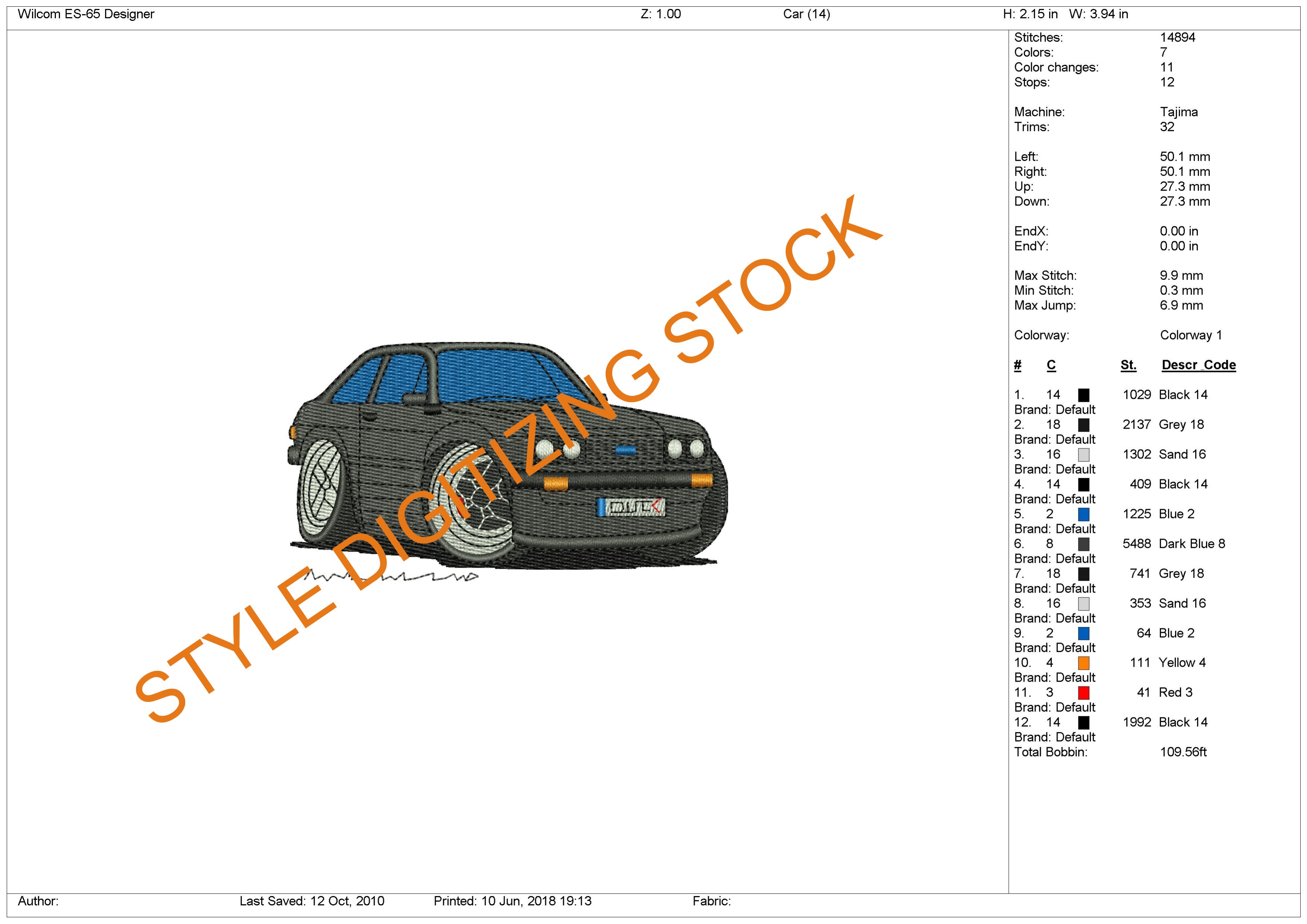This screenshot has width=1307, height=924.
Task: Click the black swatch for color 1
Action: tap(1083, 395)
